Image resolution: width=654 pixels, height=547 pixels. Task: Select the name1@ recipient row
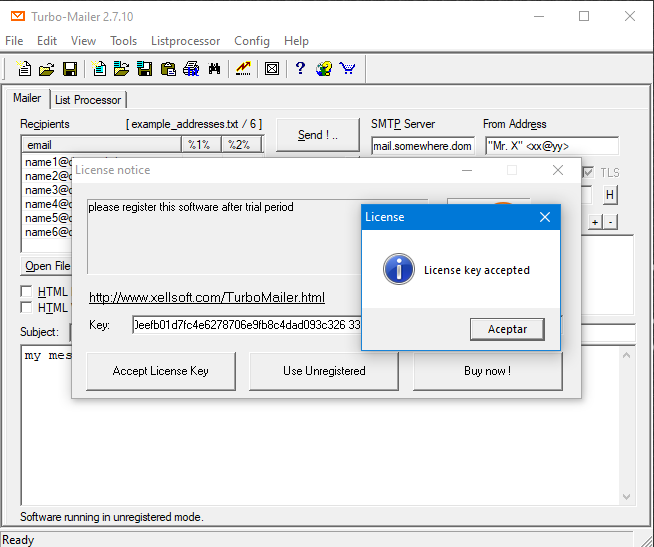tap(47, 162)
